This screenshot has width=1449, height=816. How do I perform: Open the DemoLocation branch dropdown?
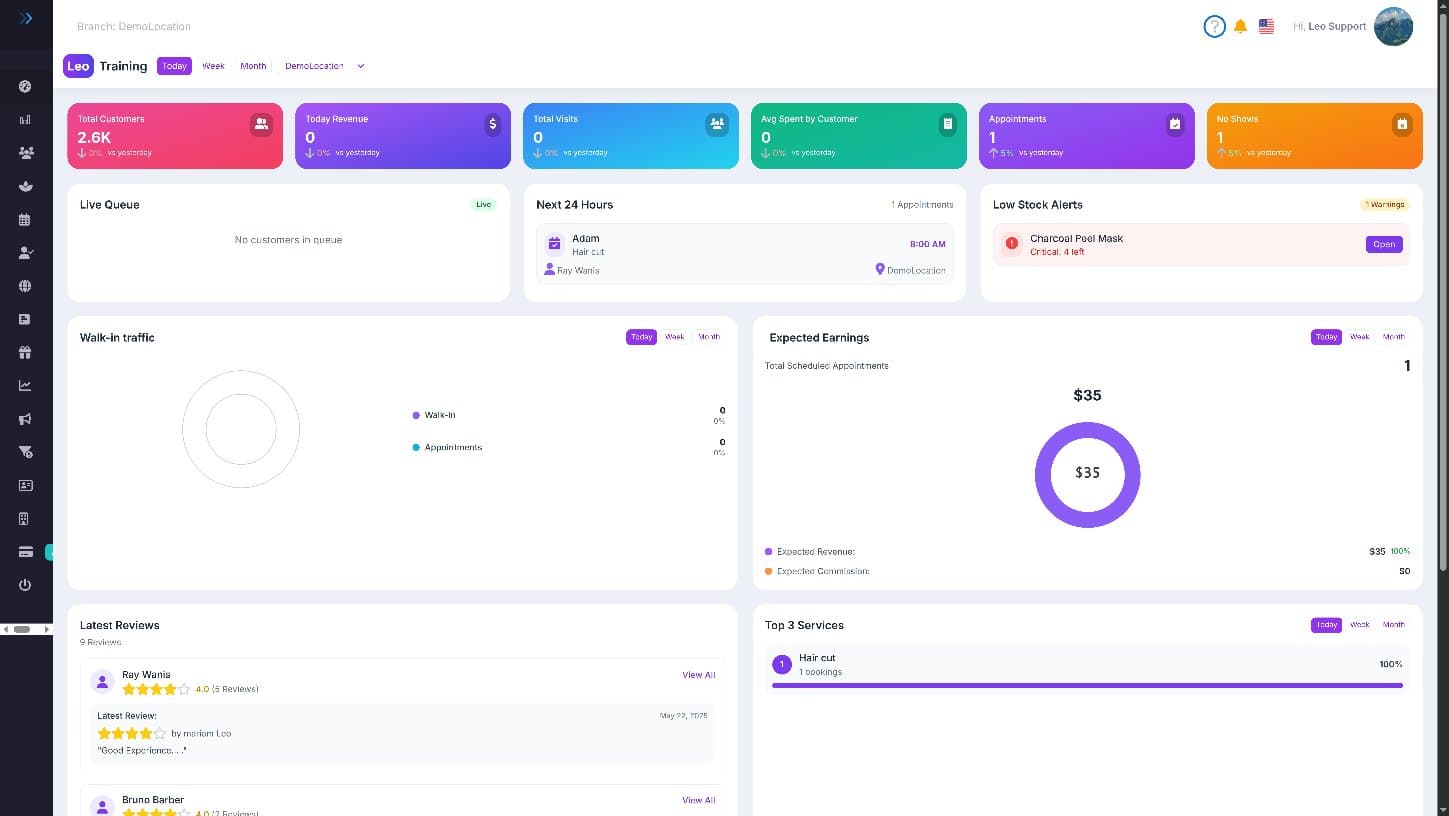tap(324, 66)
